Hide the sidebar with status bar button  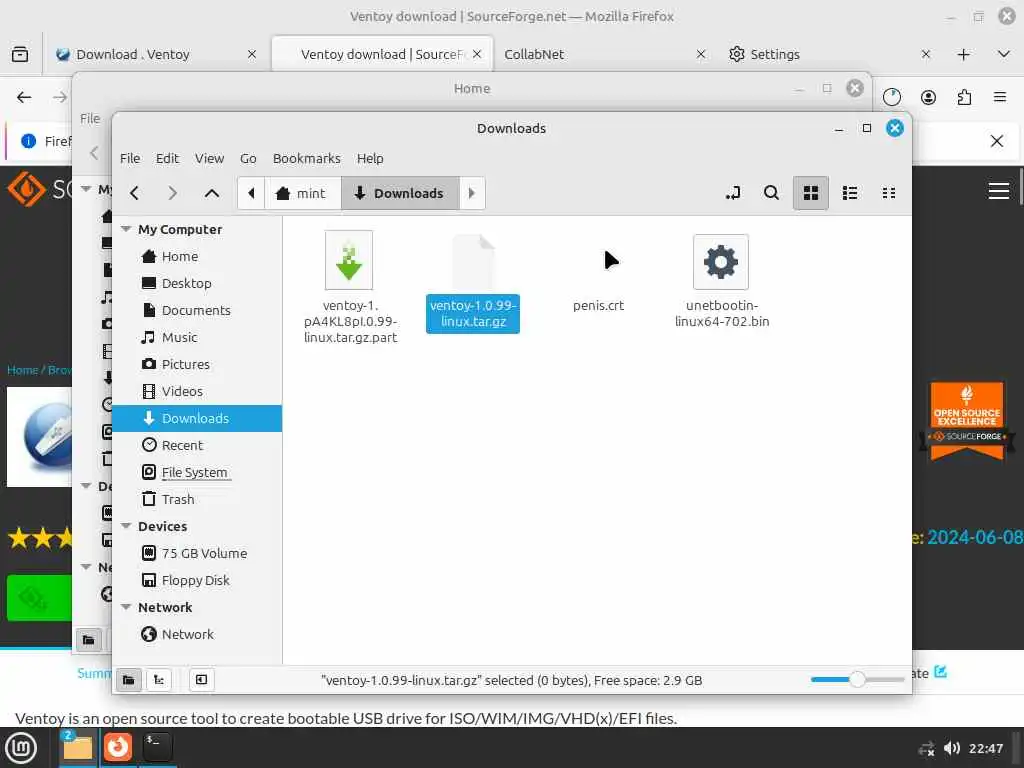coord(201,680)
